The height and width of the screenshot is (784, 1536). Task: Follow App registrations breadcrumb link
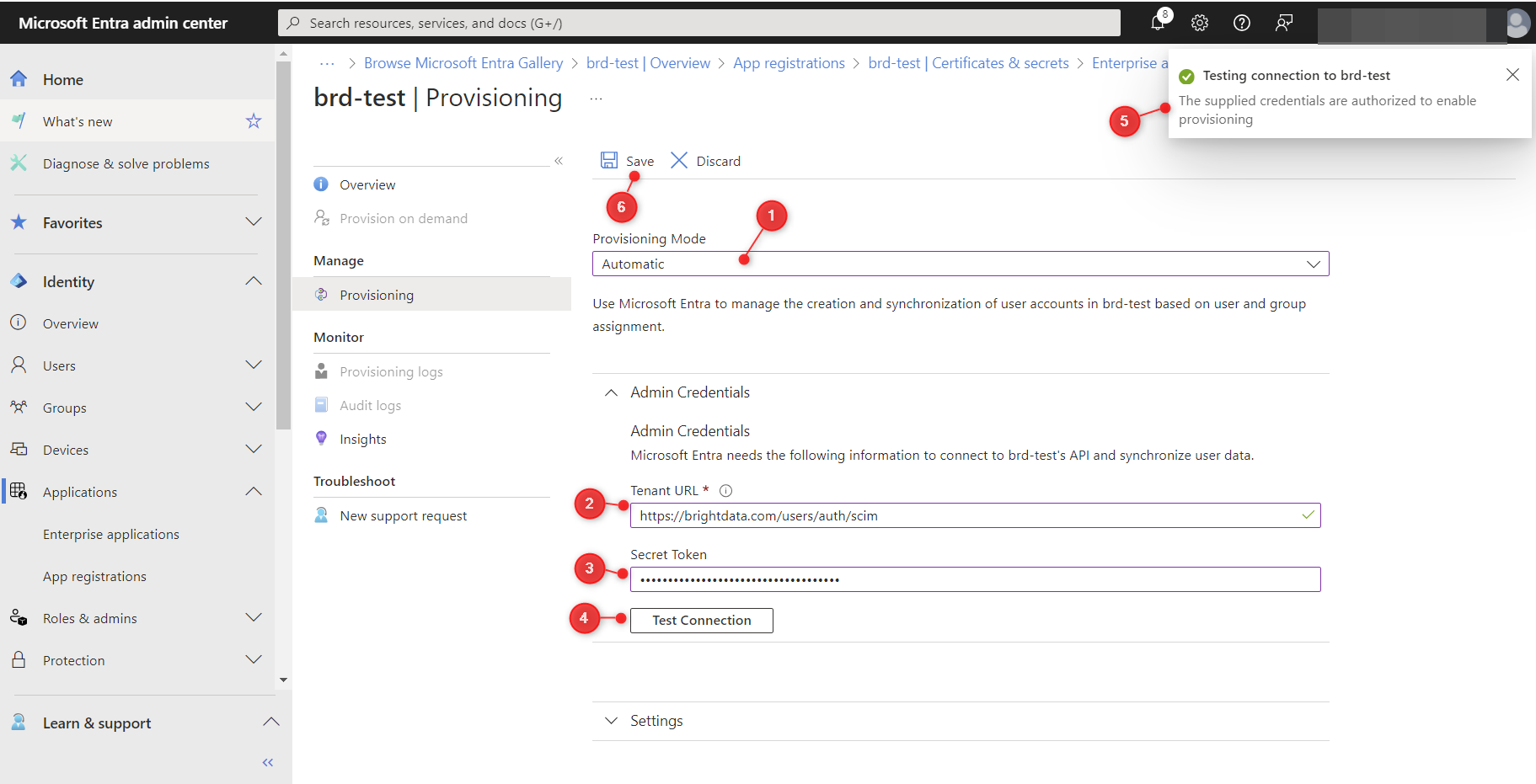789,63
